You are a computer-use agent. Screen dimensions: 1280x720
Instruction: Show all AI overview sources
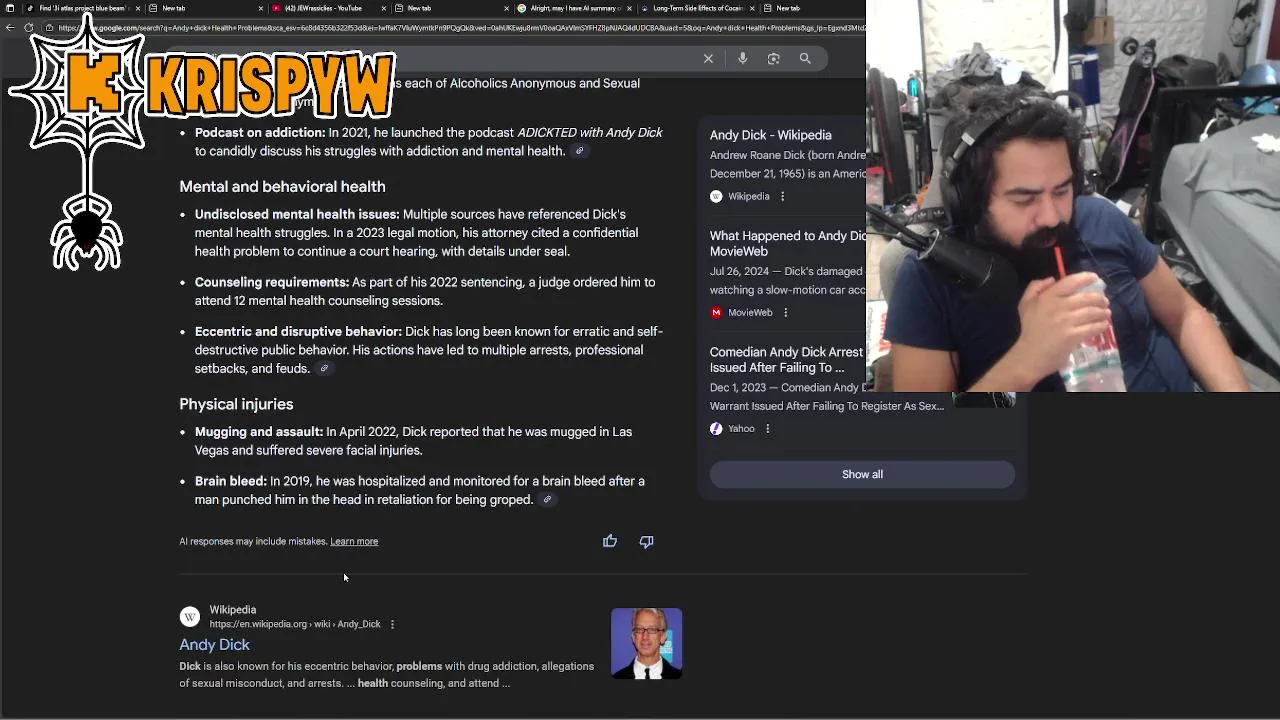[862, 475]
